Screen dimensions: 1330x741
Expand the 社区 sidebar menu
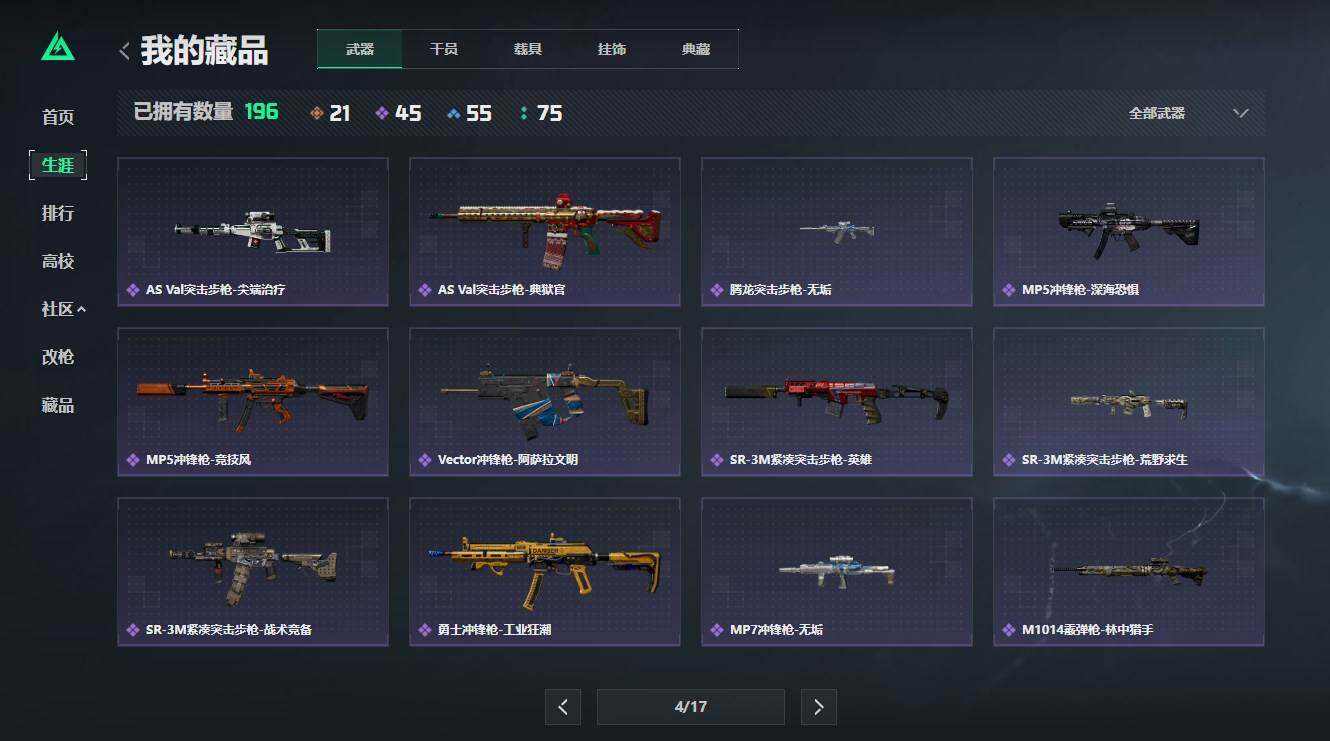pyautogui.click(x=63, y=309)
